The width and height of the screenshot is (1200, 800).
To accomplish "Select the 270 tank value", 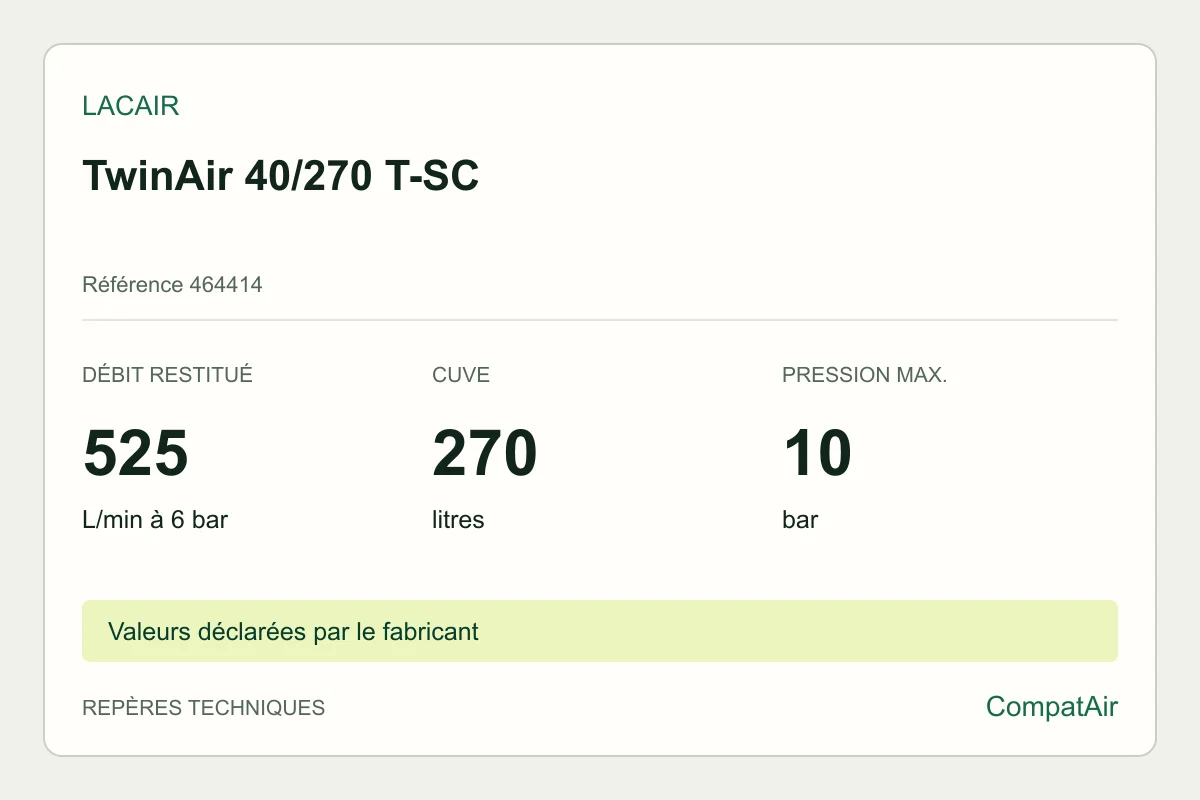I will pyautogui.click(x=485, y=453).
